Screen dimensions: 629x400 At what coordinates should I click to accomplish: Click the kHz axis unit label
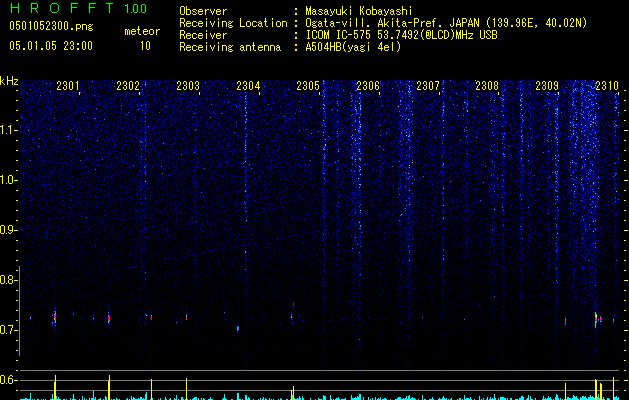pos(9,81)
